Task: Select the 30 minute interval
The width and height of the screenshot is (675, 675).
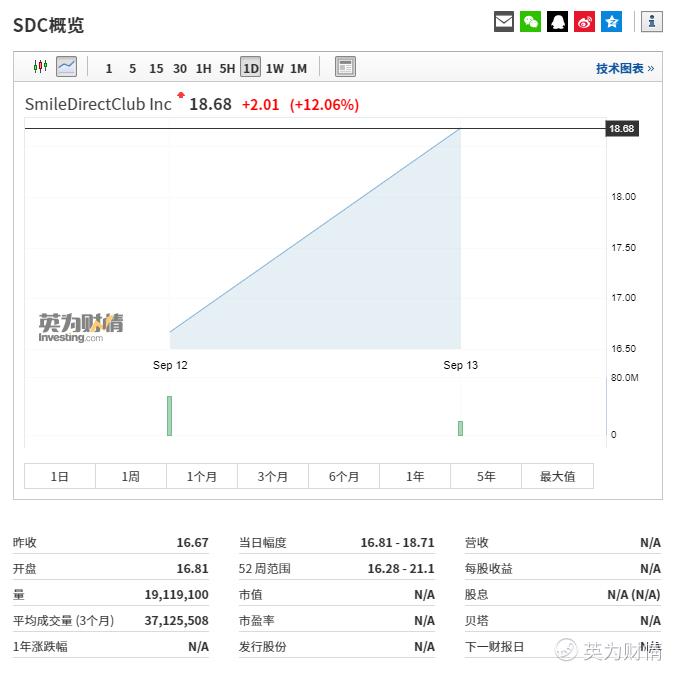Action: 180,68
